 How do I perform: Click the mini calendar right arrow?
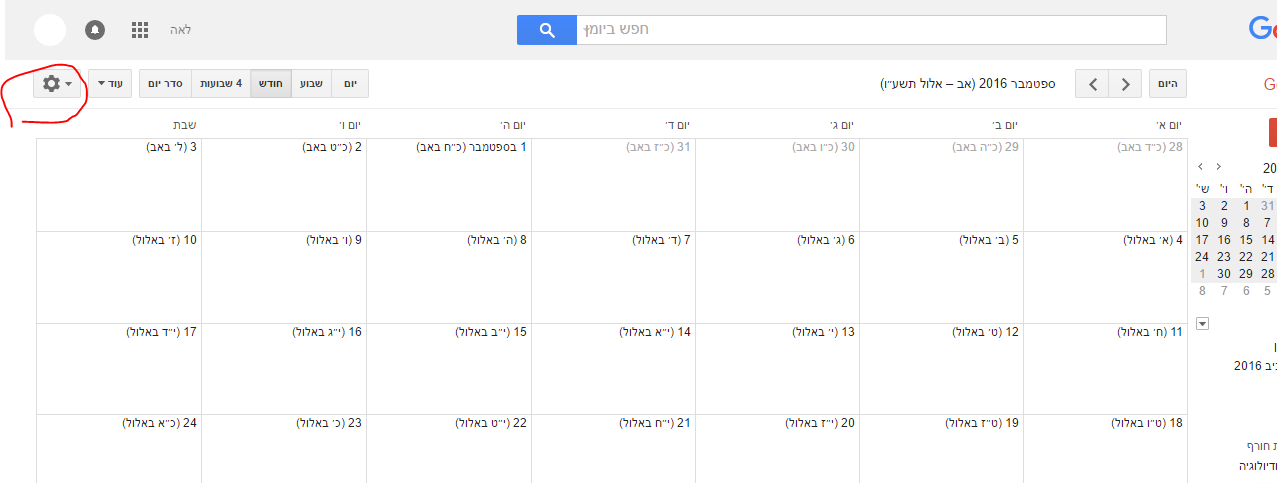coord(1217,167)
